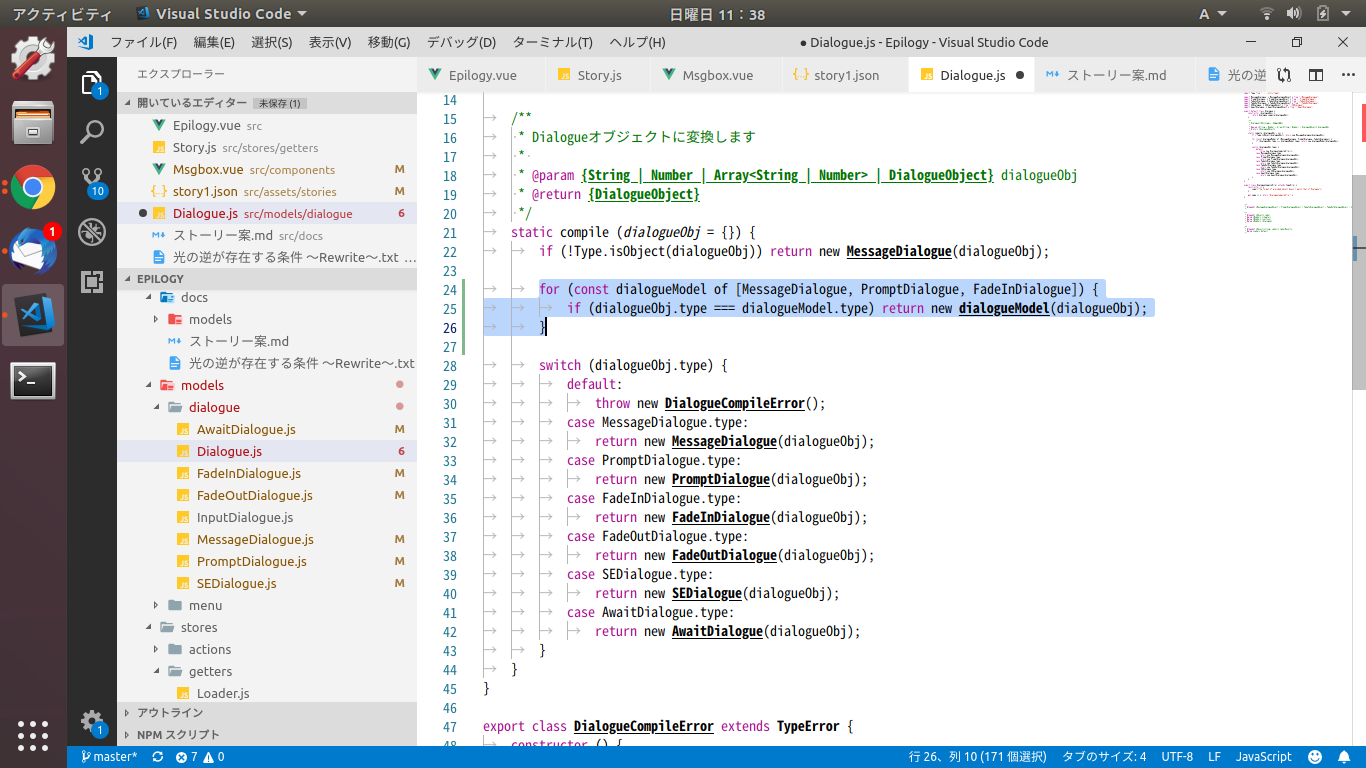Screen dimensions: 1366x768
Task: Open the Extensions view icon
Action: pos(92,282)
